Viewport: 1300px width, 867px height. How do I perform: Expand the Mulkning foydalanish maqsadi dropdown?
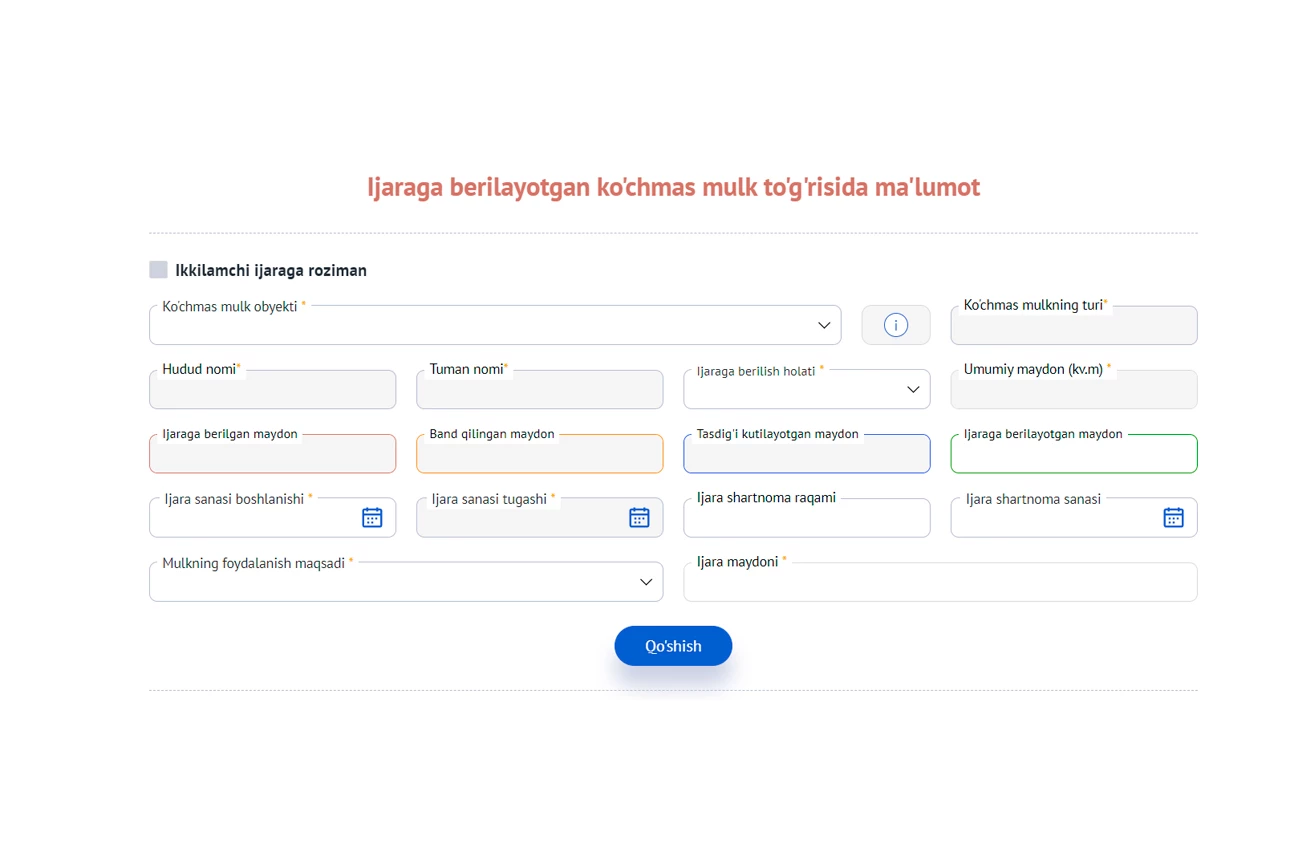406,581
